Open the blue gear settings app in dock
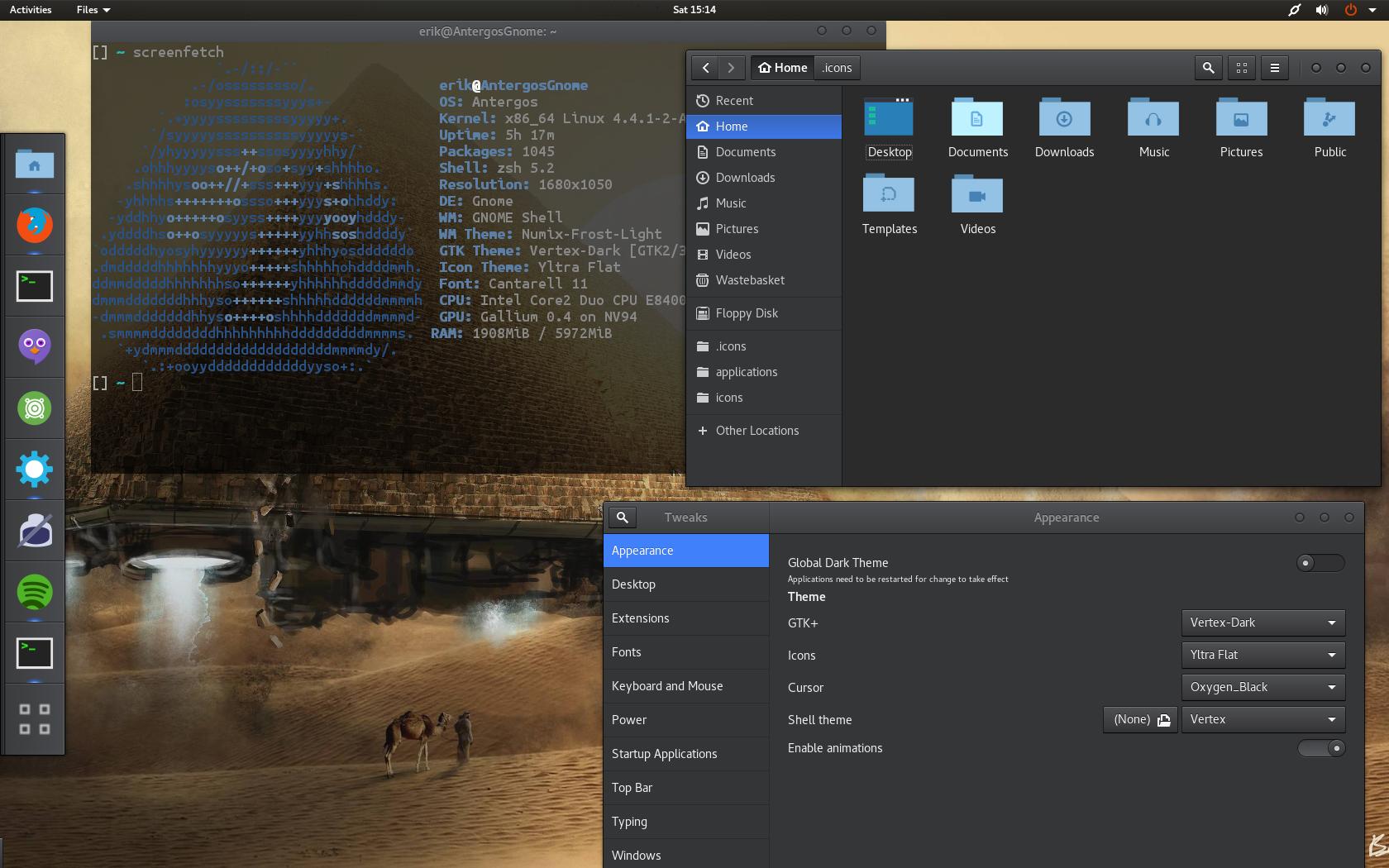The image size is (1389, 868). 35,470
